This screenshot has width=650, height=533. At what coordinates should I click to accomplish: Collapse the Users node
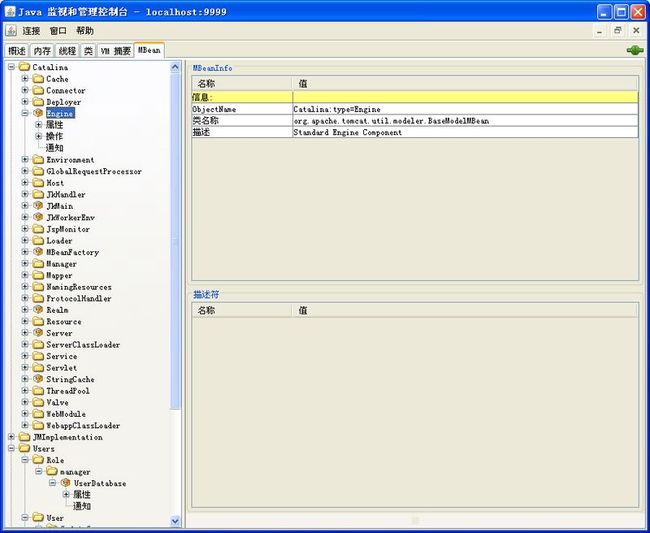click(11, 448)
